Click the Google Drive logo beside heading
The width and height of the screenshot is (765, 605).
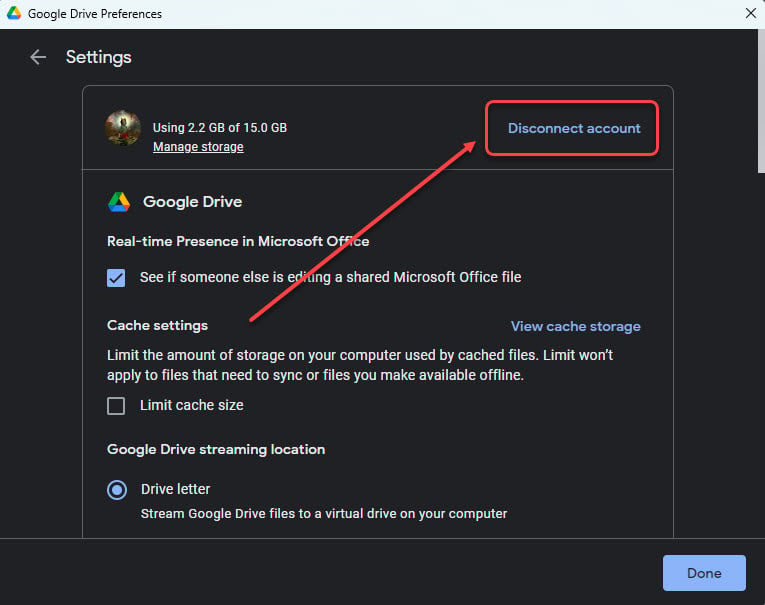coord(119,202)
